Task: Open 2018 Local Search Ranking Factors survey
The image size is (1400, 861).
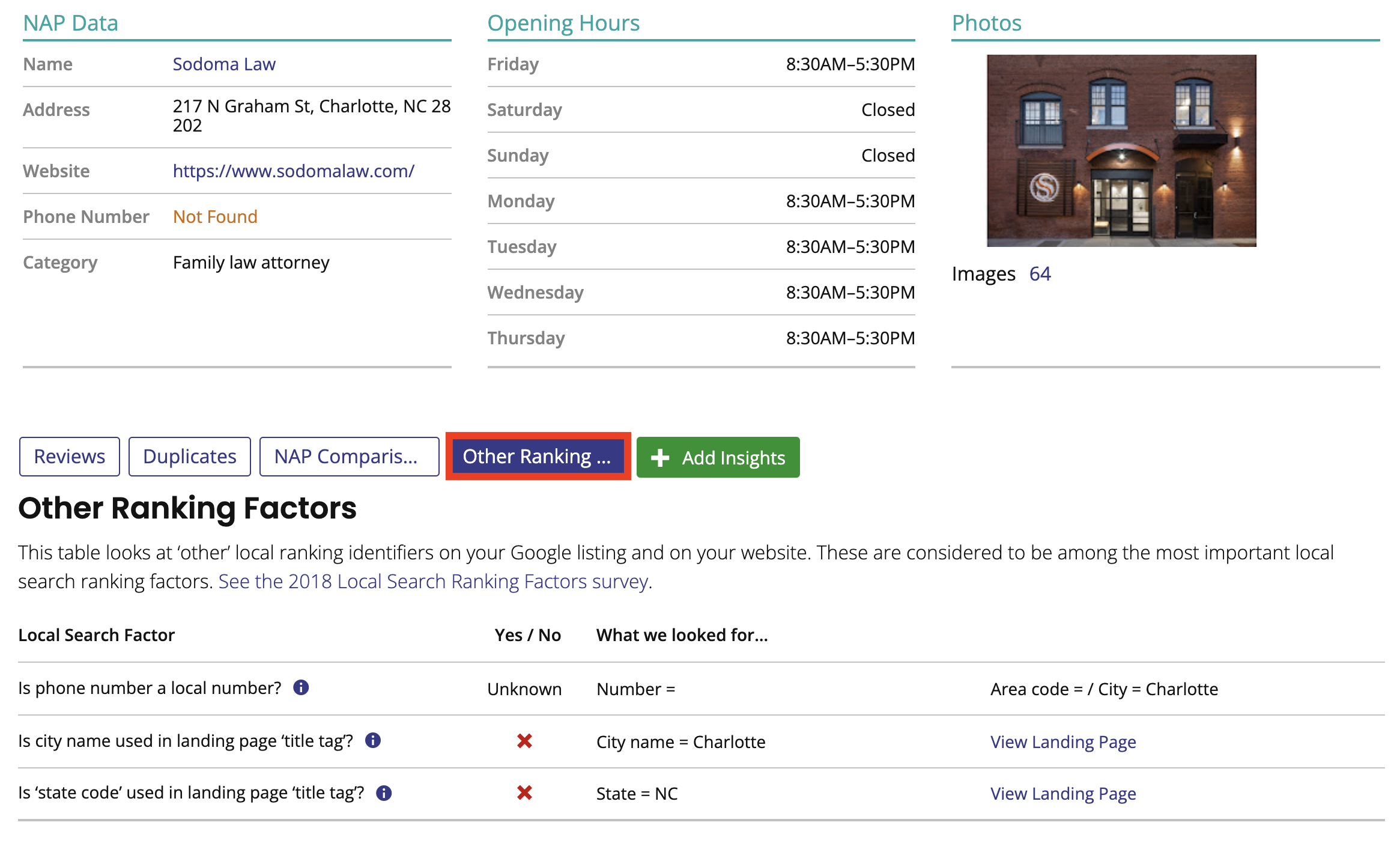Action: 433,581
